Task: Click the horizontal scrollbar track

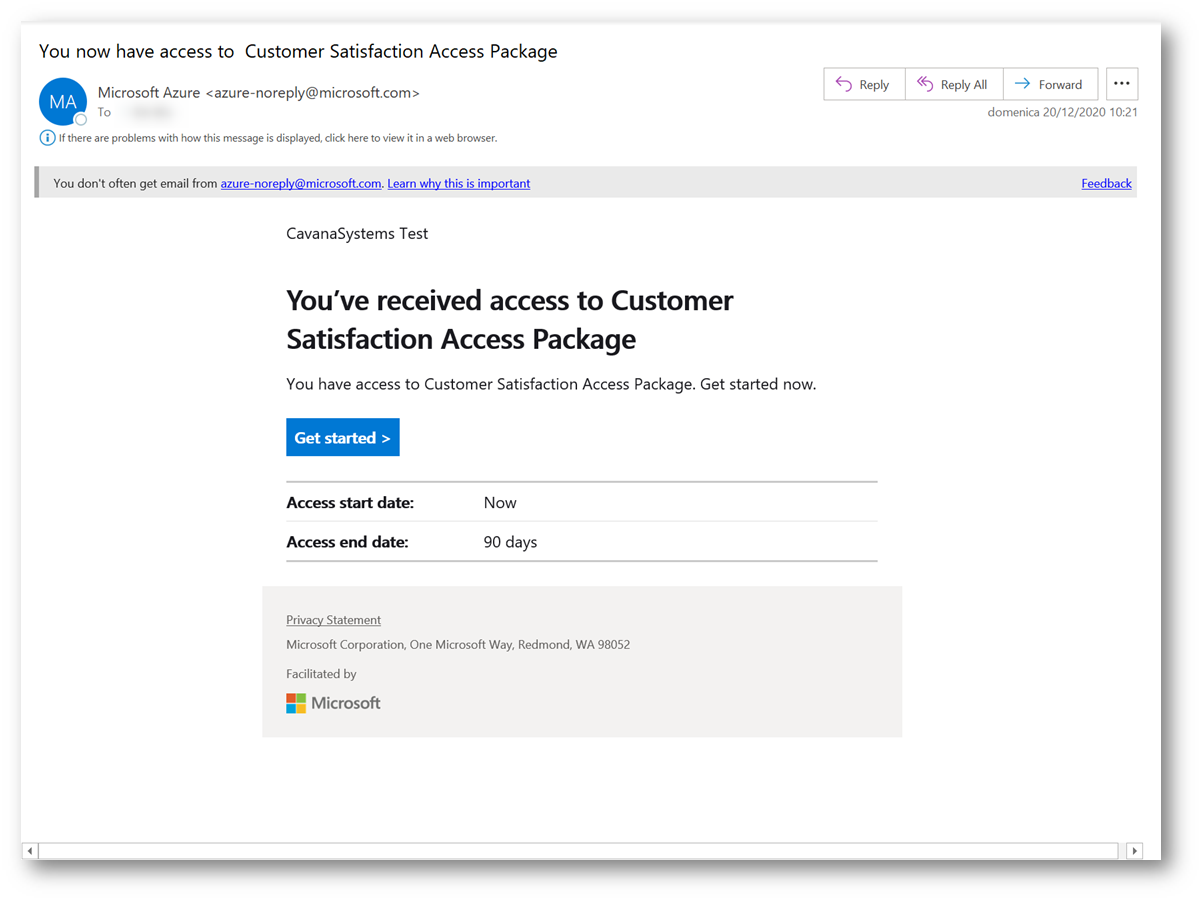Action: [x=578, y=851]
